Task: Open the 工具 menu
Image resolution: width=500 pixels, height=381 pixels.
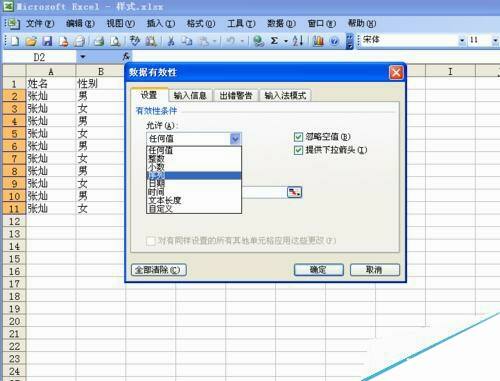Action: tap(241, 24)
